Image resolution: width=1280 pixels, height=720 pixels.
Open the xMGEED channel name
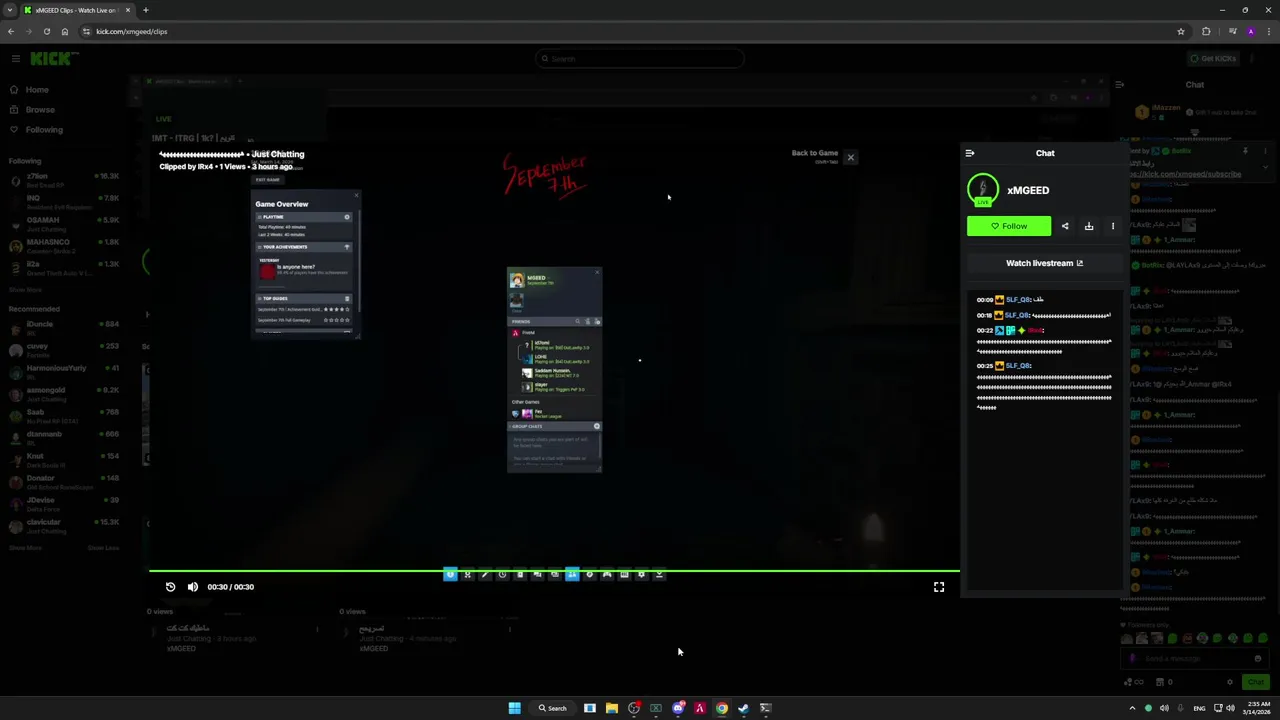coord(1028,190)
